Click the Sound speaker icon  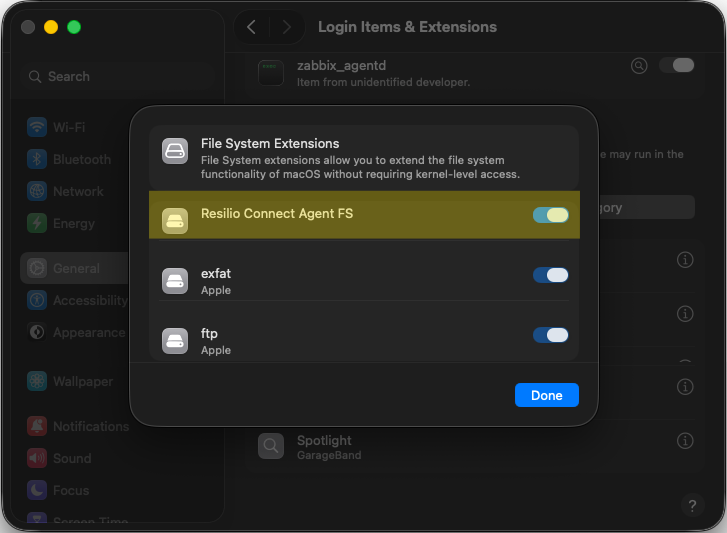click(37, 458)
